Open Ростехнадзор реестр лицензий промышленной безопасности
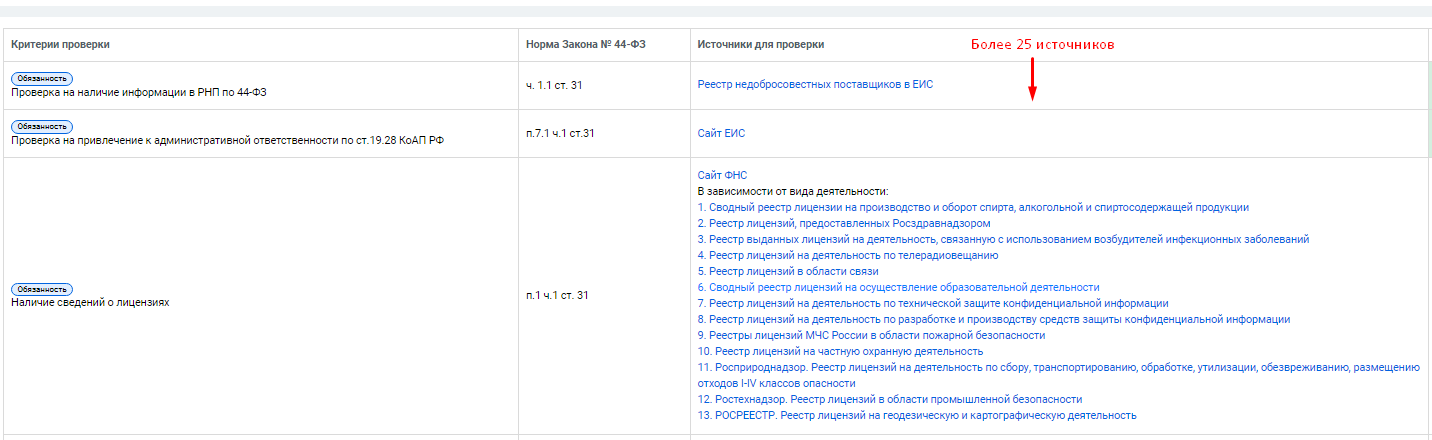This screenshot has height=440, width=1432. tap(890, 399)
